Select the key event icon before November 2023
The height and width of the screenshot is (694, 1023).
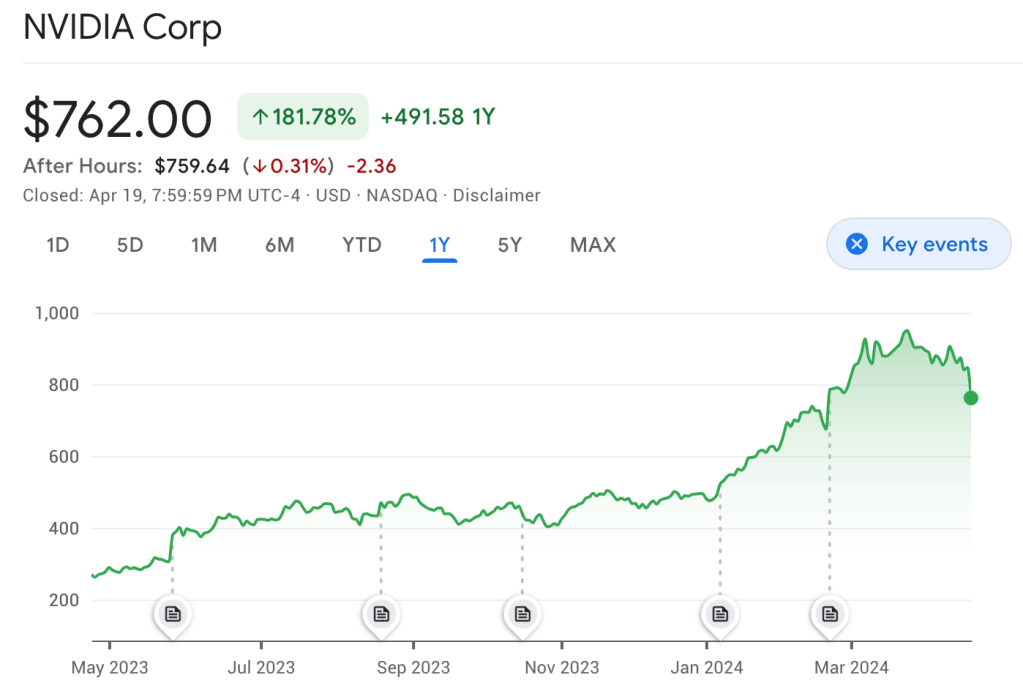tap(521, 613)
